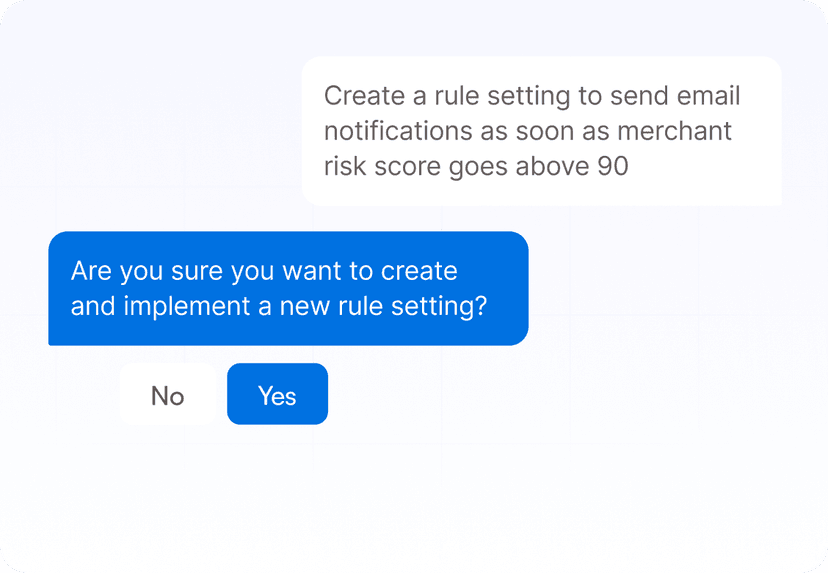Viewport: 828px width, 573px height.
Task: Click the text line "Create a rule setting to send email"
Action: [x=532, y=96]
